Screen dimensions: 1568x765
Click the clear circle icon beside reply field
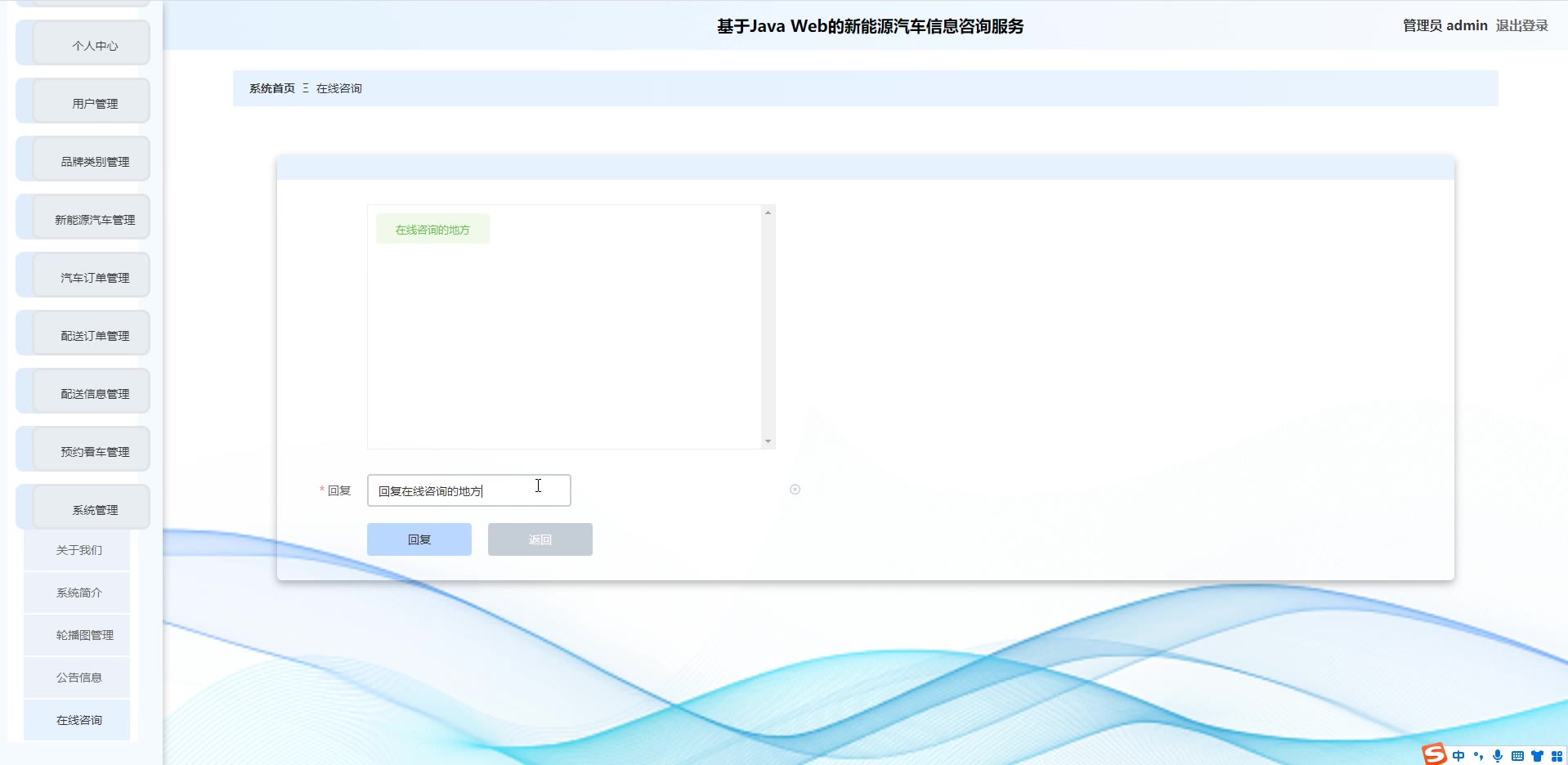click(795, 490)
